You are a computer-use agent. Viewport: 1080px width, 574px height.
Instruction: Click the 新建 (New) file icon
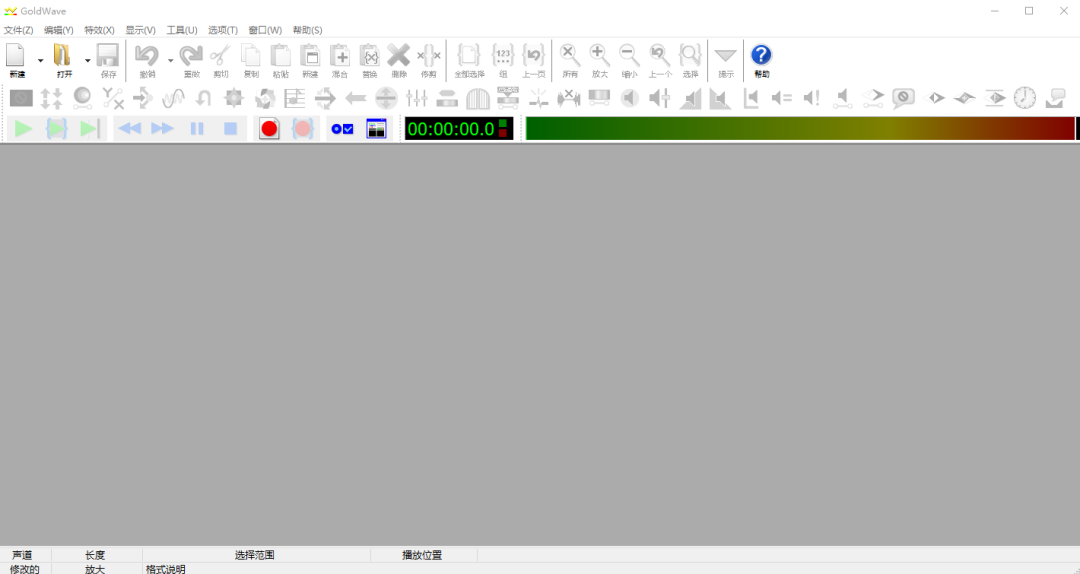tap(17, 56)
